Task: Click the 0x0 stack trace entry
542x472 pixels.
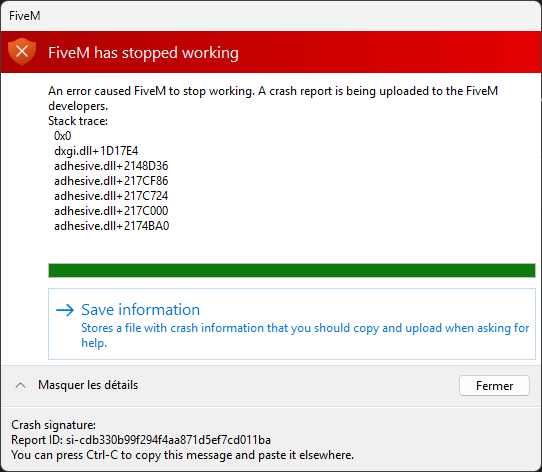Action: tap(63, 136)
